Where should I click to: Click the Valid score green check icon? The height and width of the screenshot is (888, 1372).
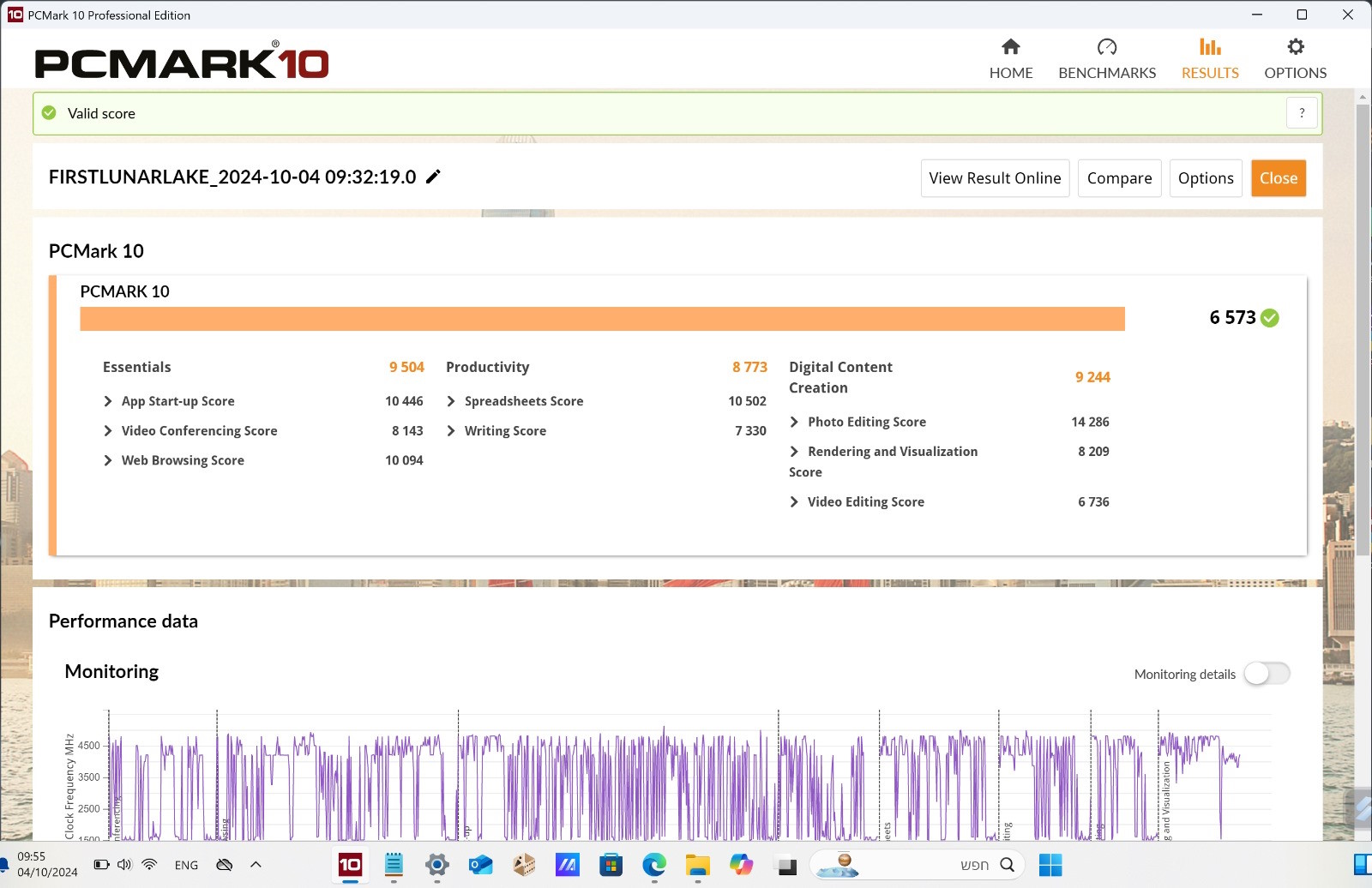click(x=49, y=113)
